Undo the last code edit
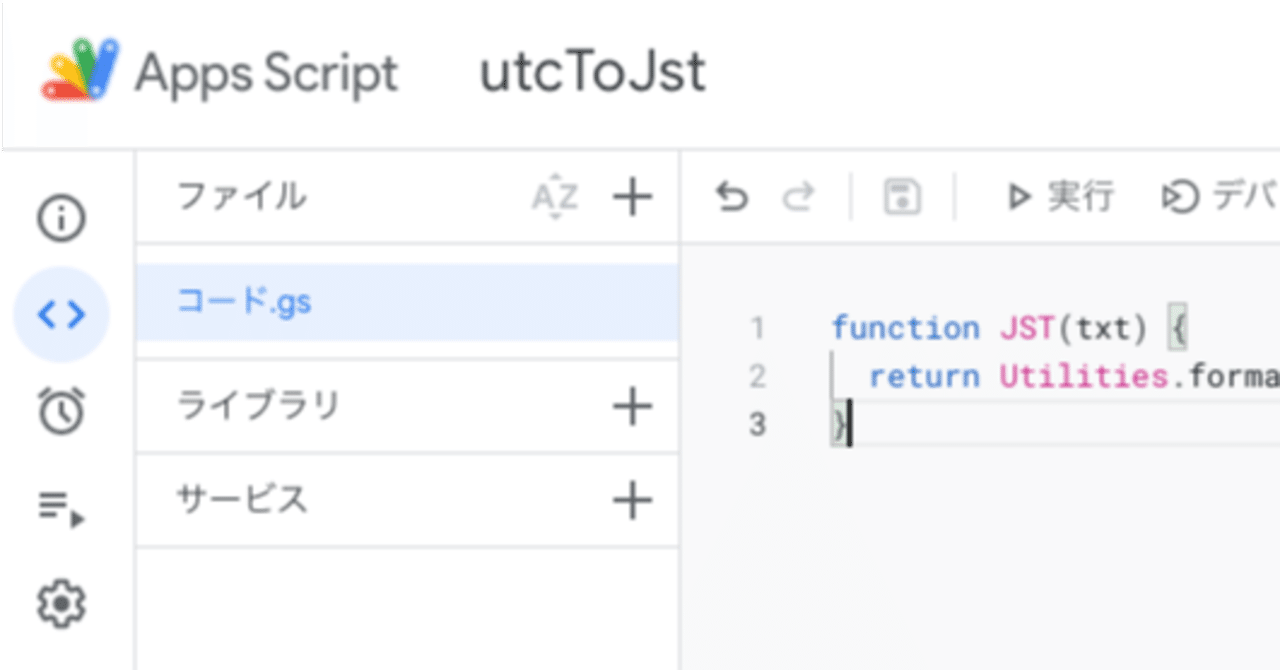The height and width of the screenshot is (670, 1280). click(732, 197)
